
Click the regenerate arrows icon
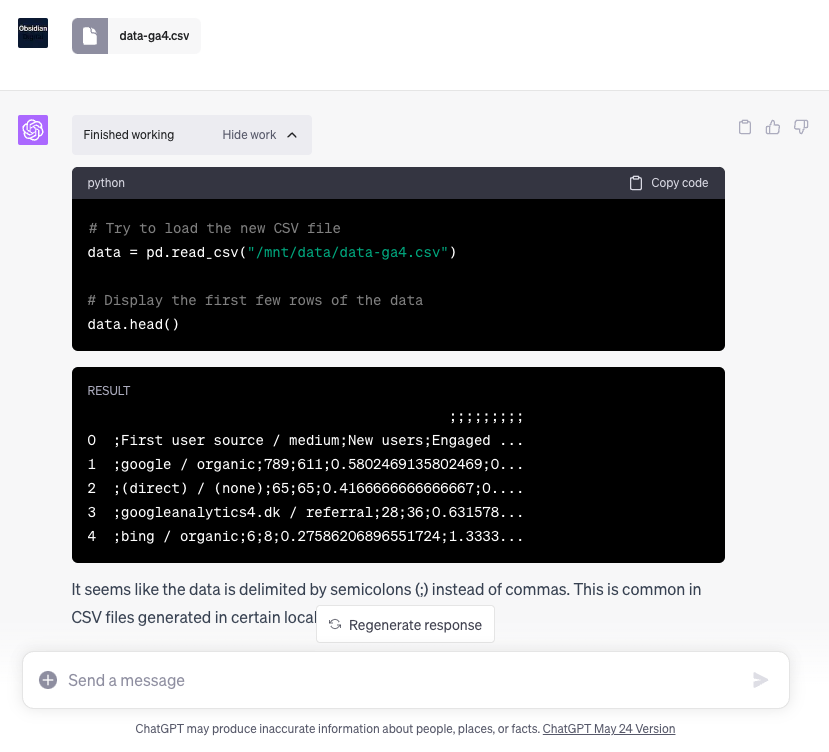pyautogui.click(x=335, y=625)
